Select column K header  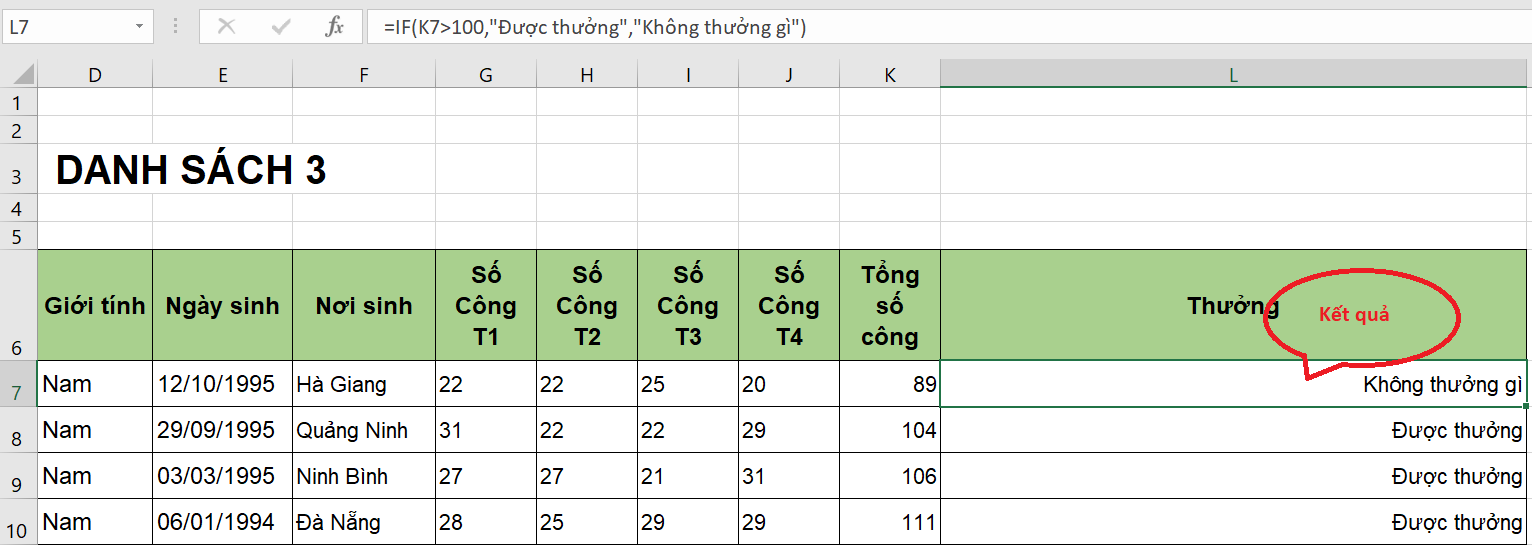[890, 74]
